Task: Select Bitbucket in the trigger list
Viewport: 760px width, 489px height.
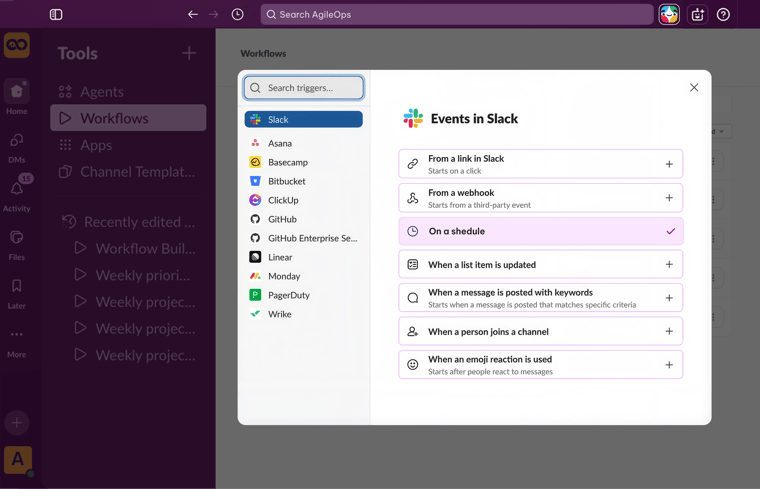Action: tap(303, 181)
